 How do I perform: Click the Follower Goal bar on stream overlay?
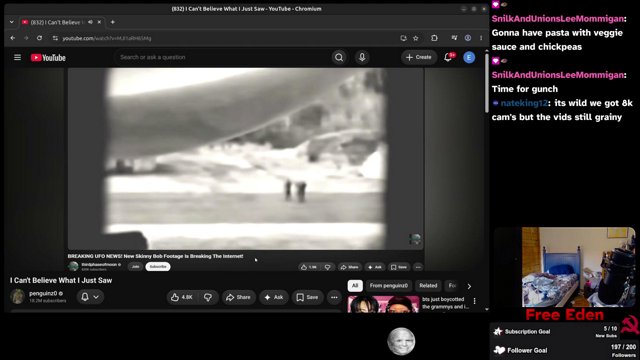coord(564,350)
